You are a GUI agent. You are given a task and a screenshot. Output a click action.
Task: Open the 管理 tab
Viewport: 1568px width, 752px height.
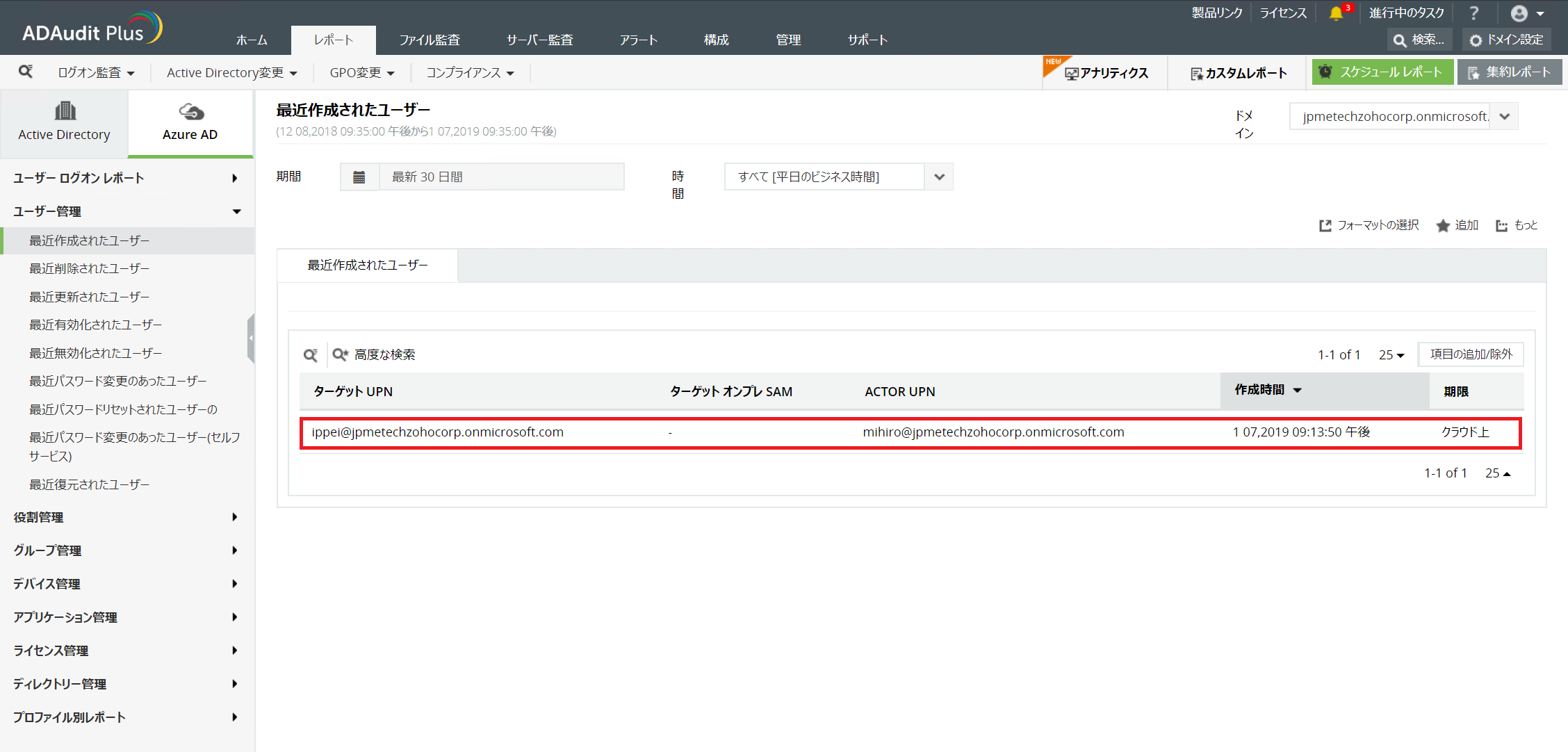788,40
